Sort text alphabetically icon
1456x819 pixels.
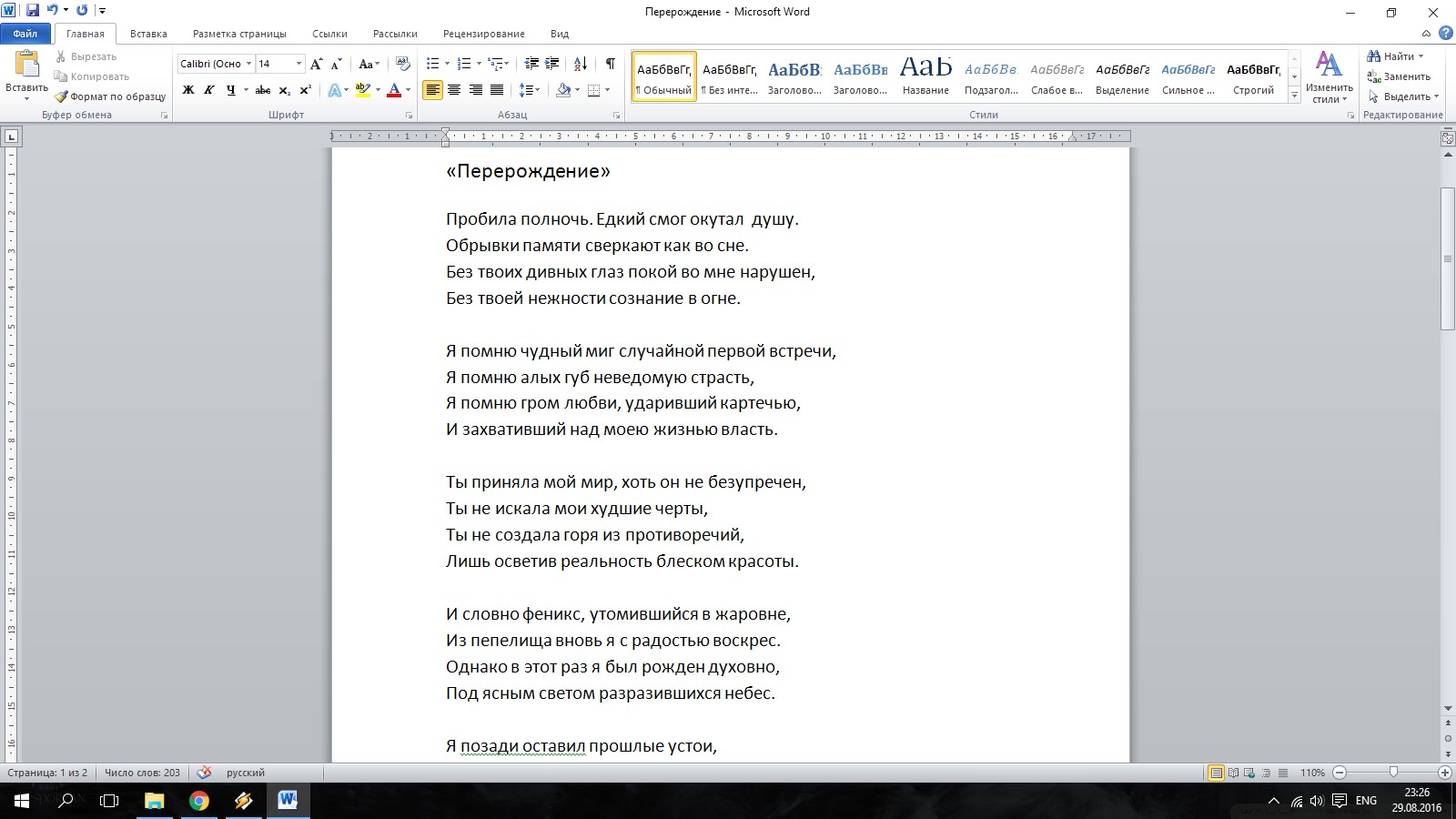tap(581, 64)
